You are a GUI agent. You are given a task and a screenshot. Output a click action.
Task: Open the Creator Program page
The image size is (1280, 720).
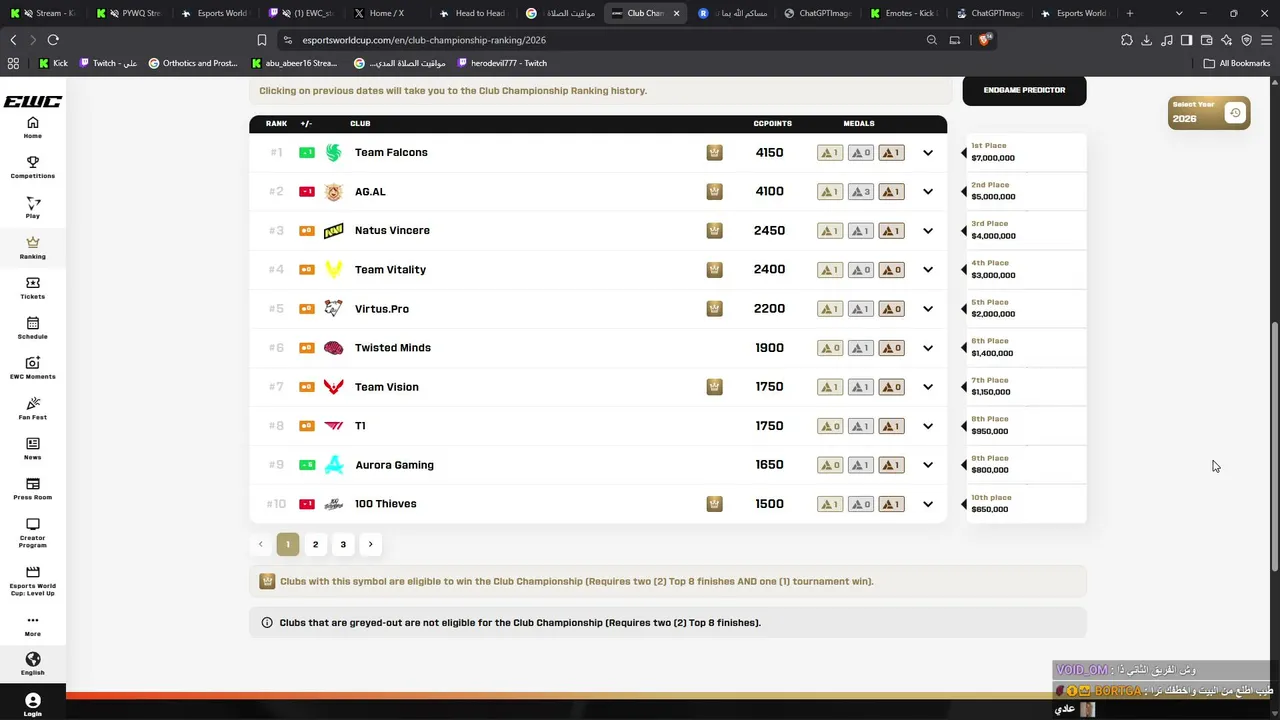tap(33, 533)
